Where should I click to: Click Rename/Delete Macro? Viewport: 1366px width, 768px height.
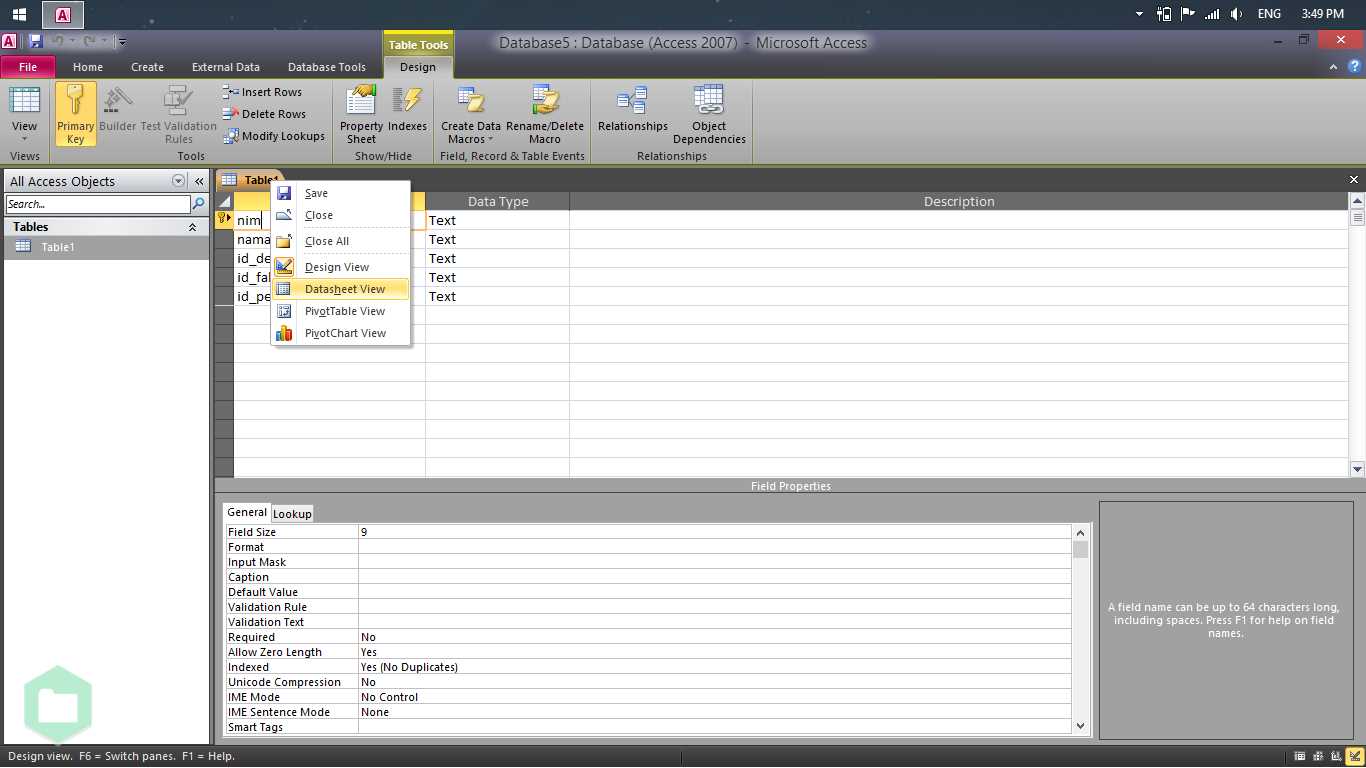[545, 113]
